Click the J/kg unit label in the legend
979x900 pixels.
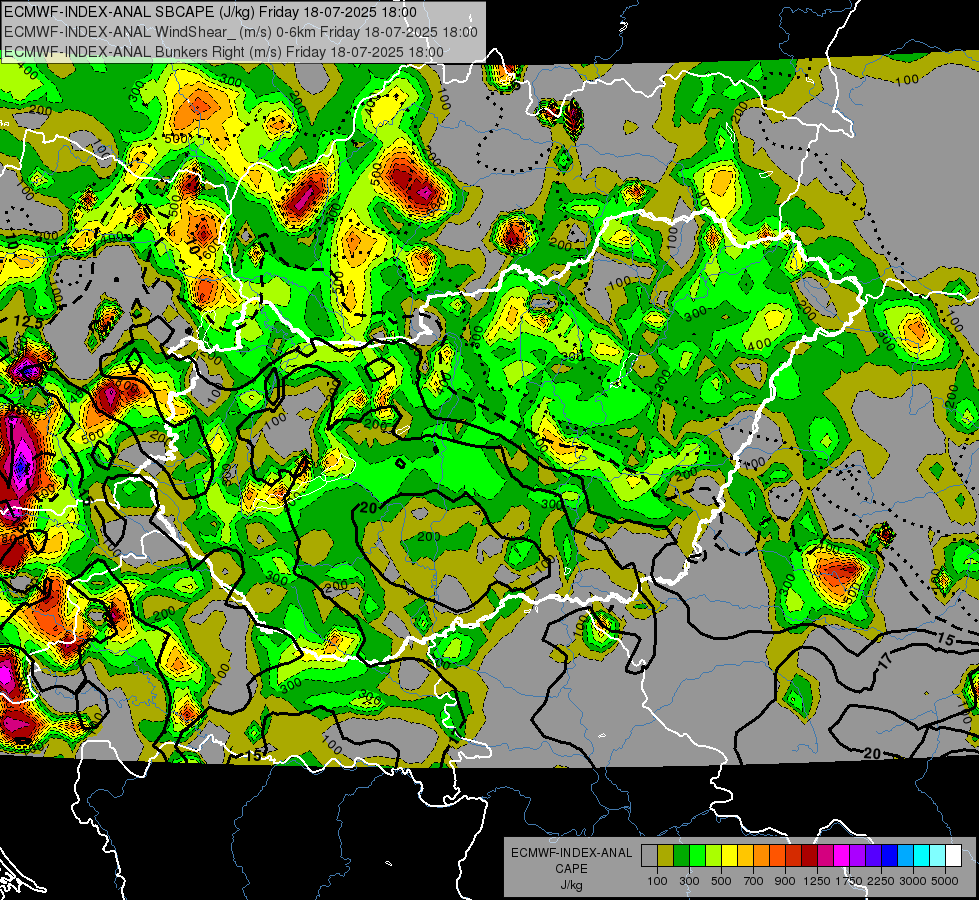571,885
